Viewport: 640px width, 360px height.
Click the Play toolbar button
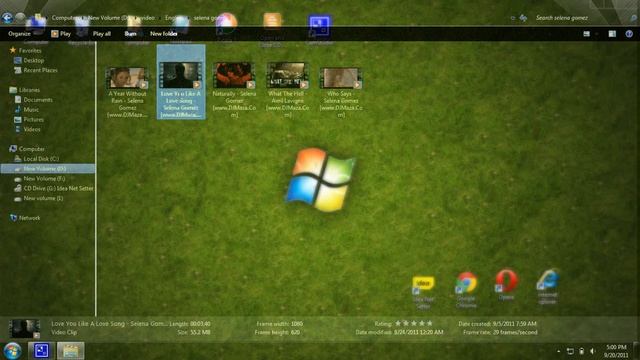tap(61, 34)
